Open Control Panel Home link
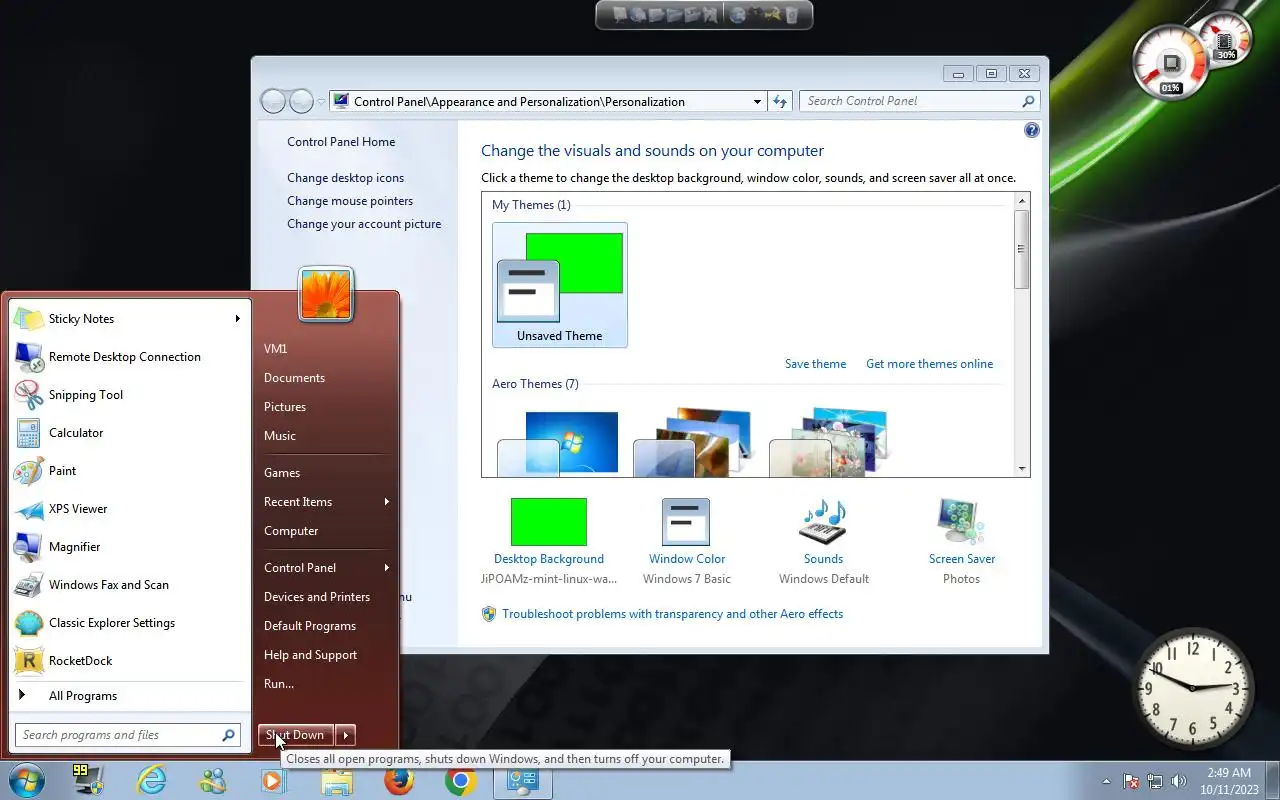Image resolution: width=1280 pixels, height=800 pixels. click(341, 142)
